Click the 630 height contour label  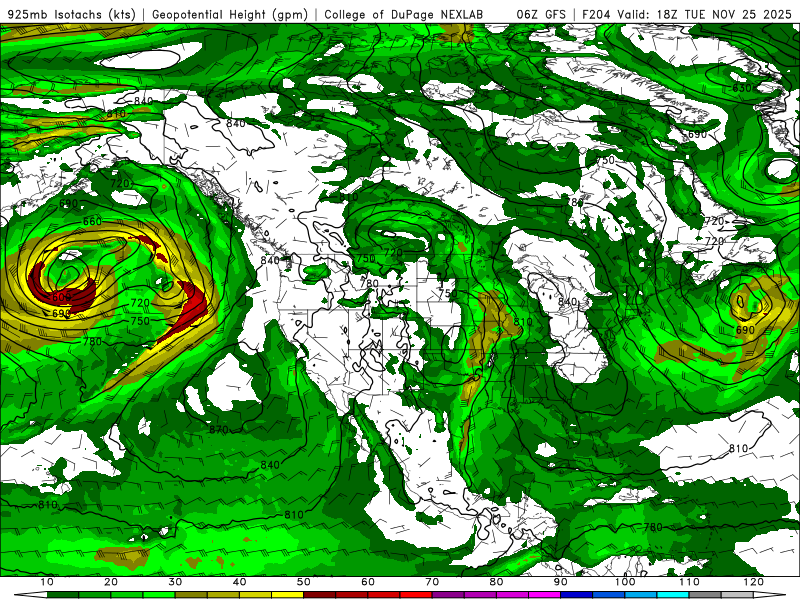coord(742,88)
